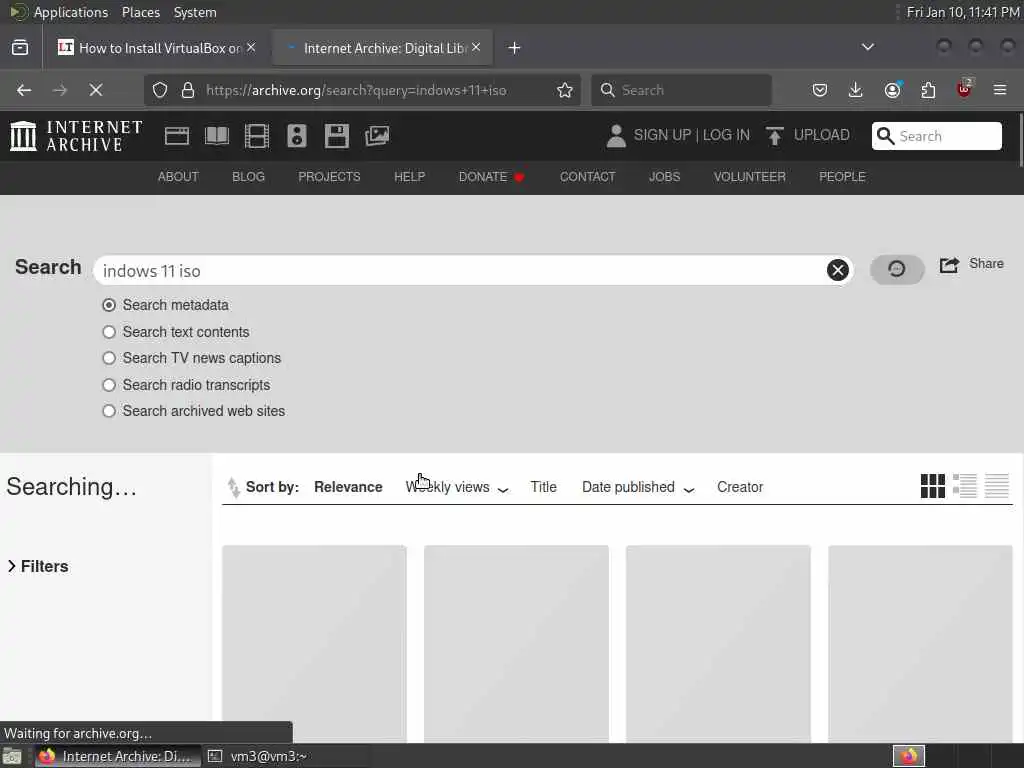Sort results by Relevance
Viewport: 1024px width, 768px height.
(x=348, y=487)
